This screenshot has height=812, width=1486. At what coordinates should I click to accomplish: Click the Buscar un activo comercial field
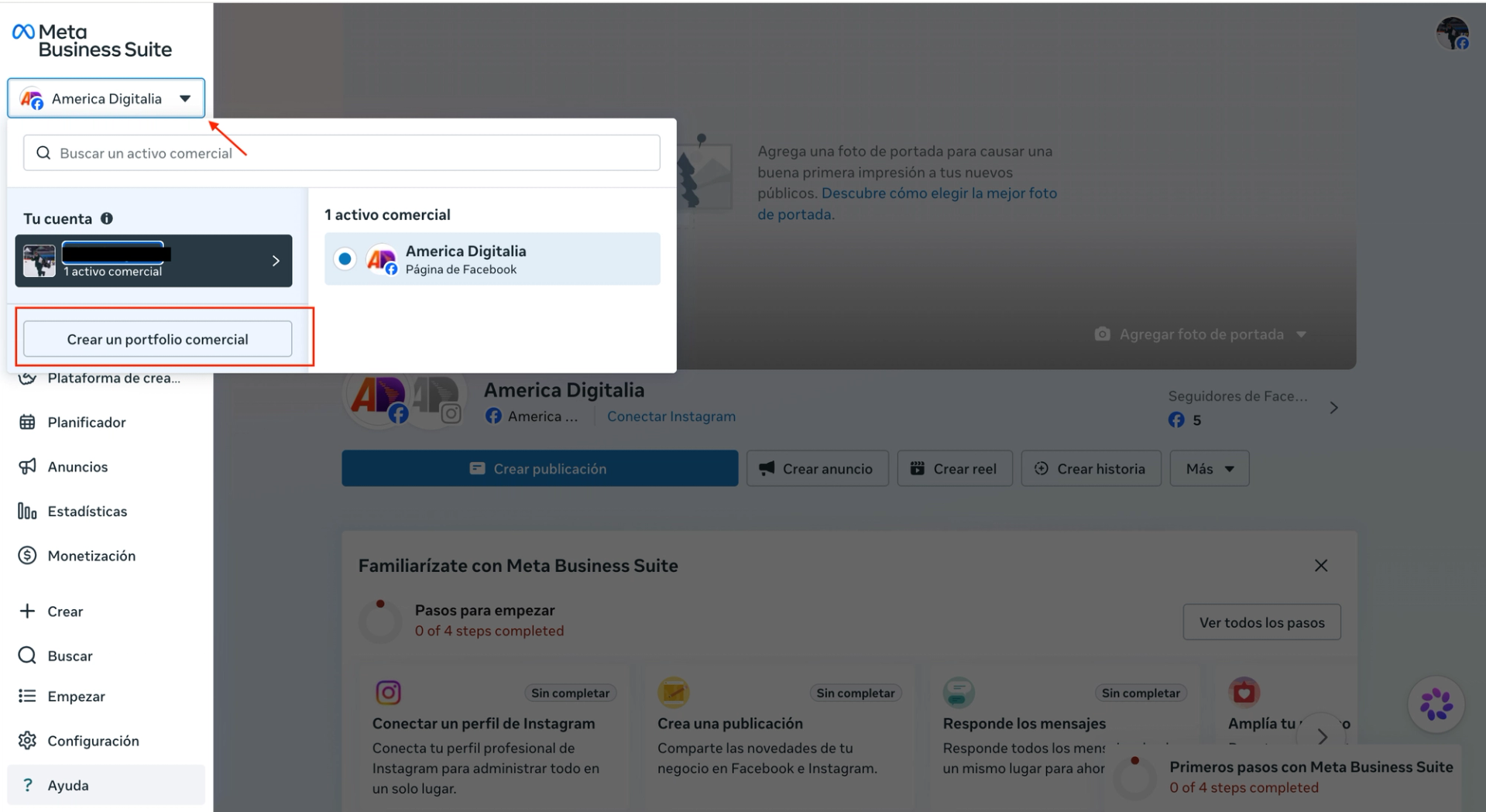341,152
